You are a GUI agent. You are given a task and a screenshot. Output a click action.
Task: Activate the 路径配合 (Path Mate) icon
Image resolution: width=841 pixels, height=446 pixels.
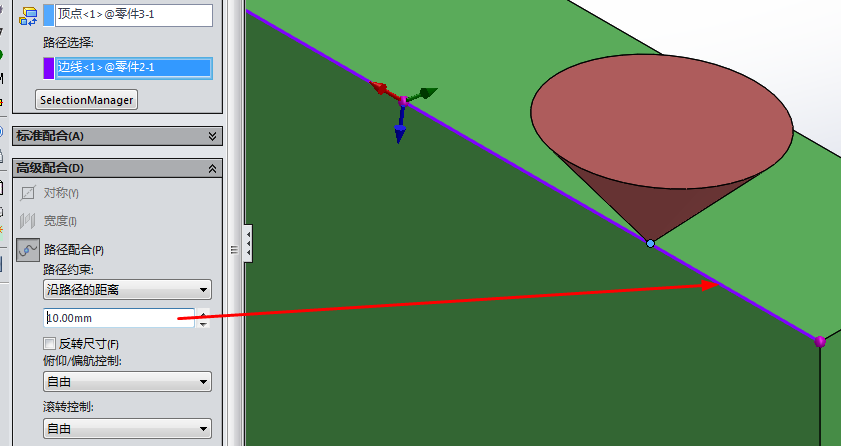click(x=27, y=250)
